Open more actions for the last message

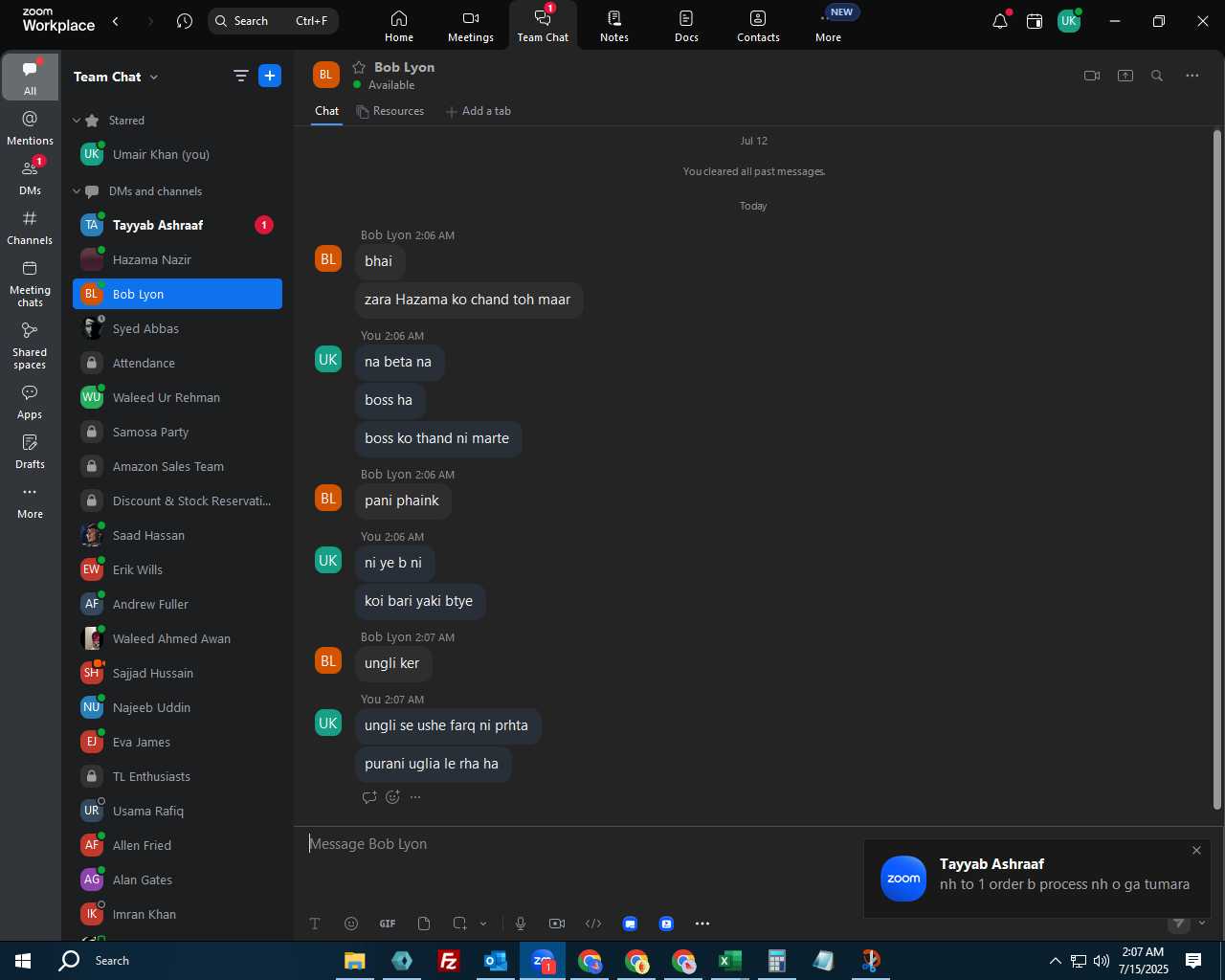coord(415,797)
